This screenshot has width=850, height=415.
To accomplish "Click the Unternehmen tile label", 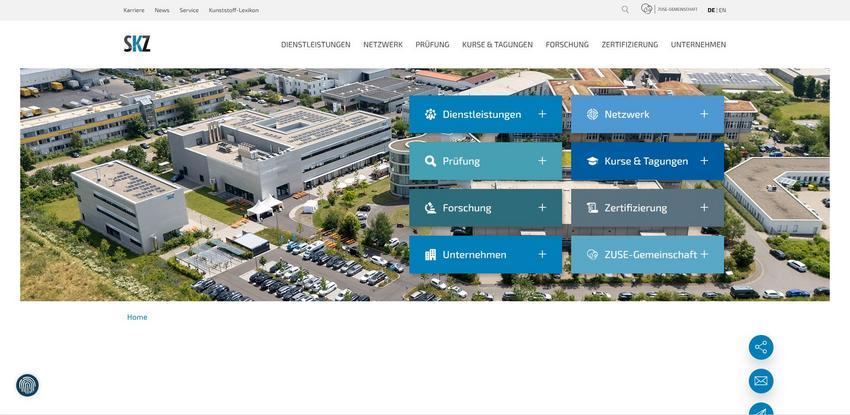I will point(474,255).
